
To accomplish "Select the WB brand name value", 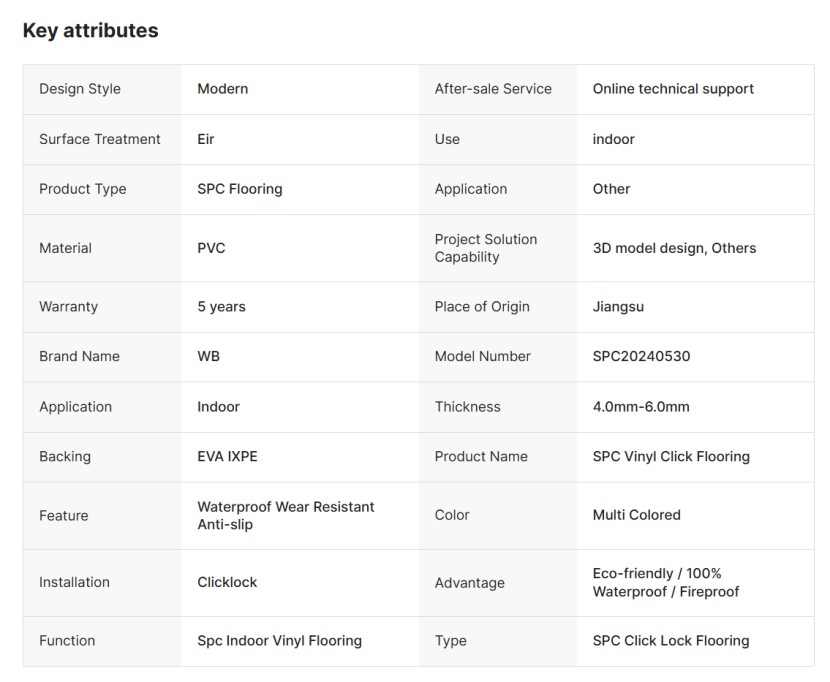I will (209, 356).
